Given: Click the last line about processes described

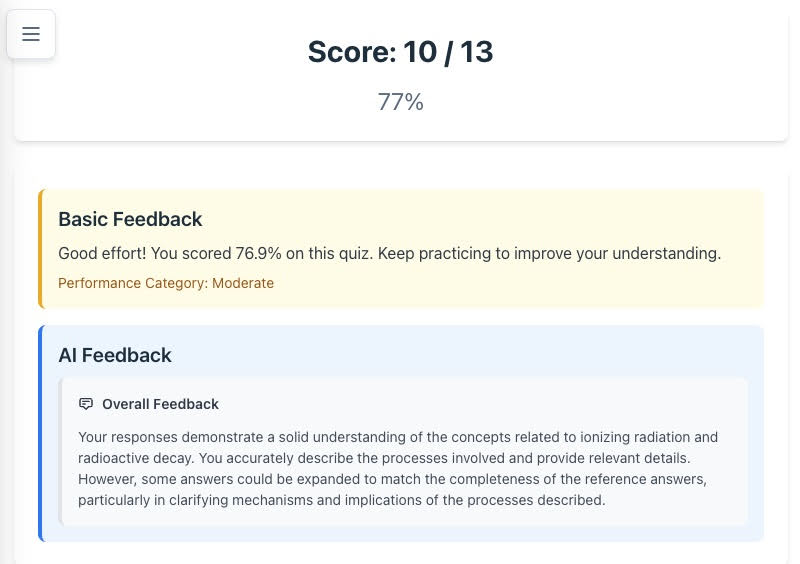Looking at the screenshot, I should pos(341,500).
